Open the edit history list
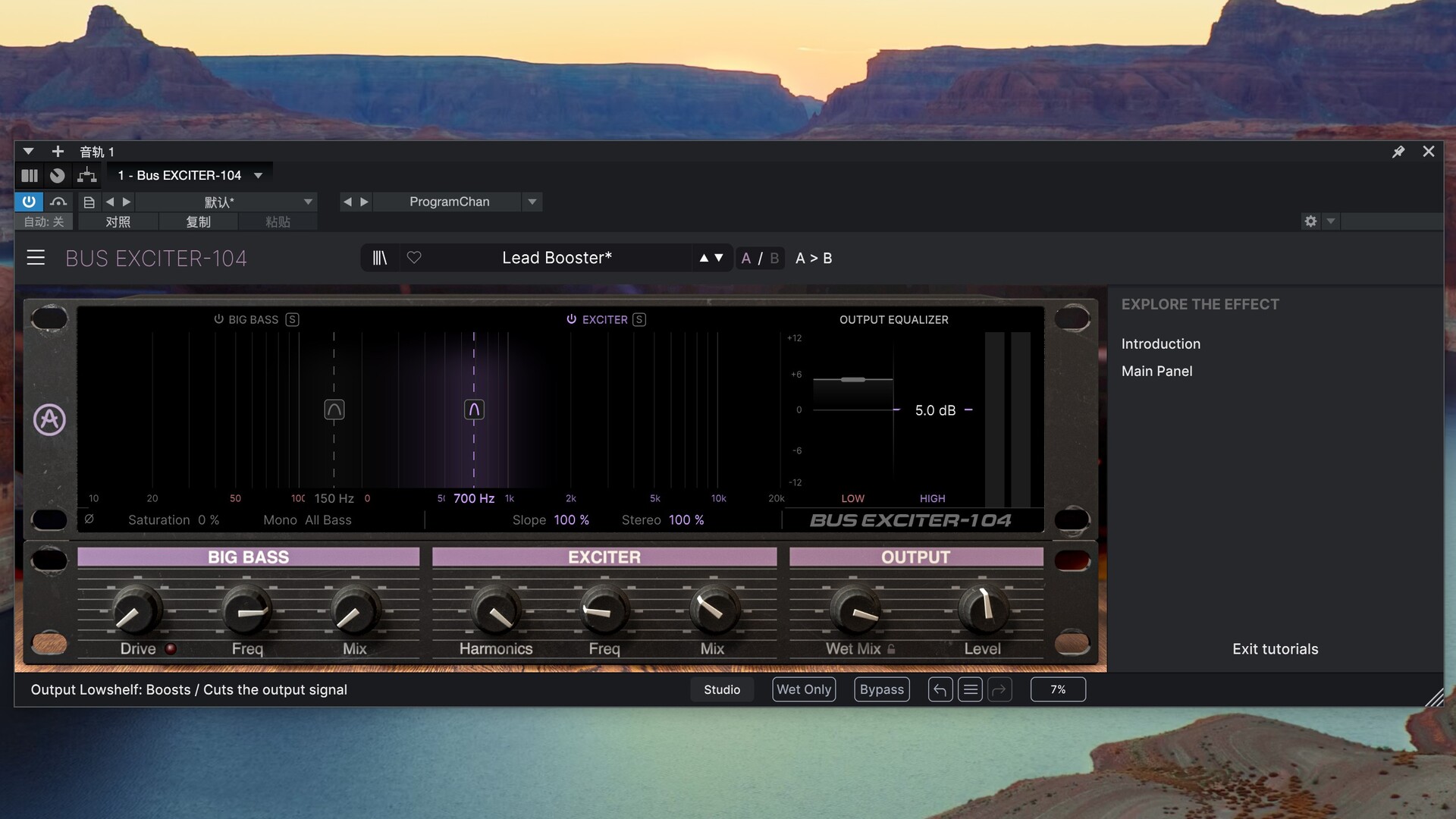The width and height of the screenshot is (1456, 819). (970, 689)
